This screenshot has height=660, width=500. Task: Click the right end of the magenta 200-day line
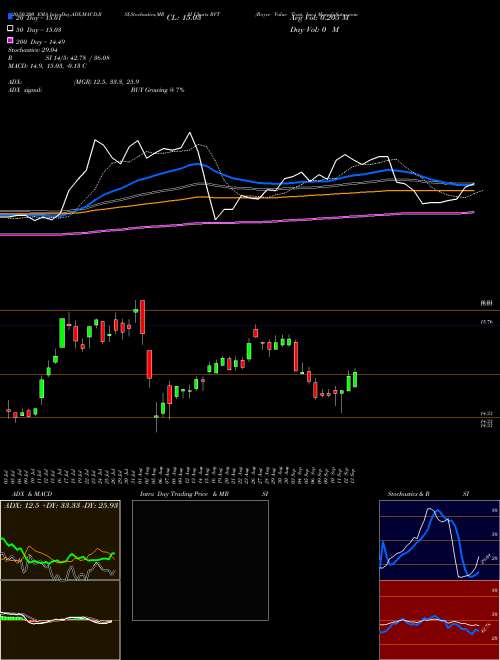pyautogui.click(x=473, y=213)
